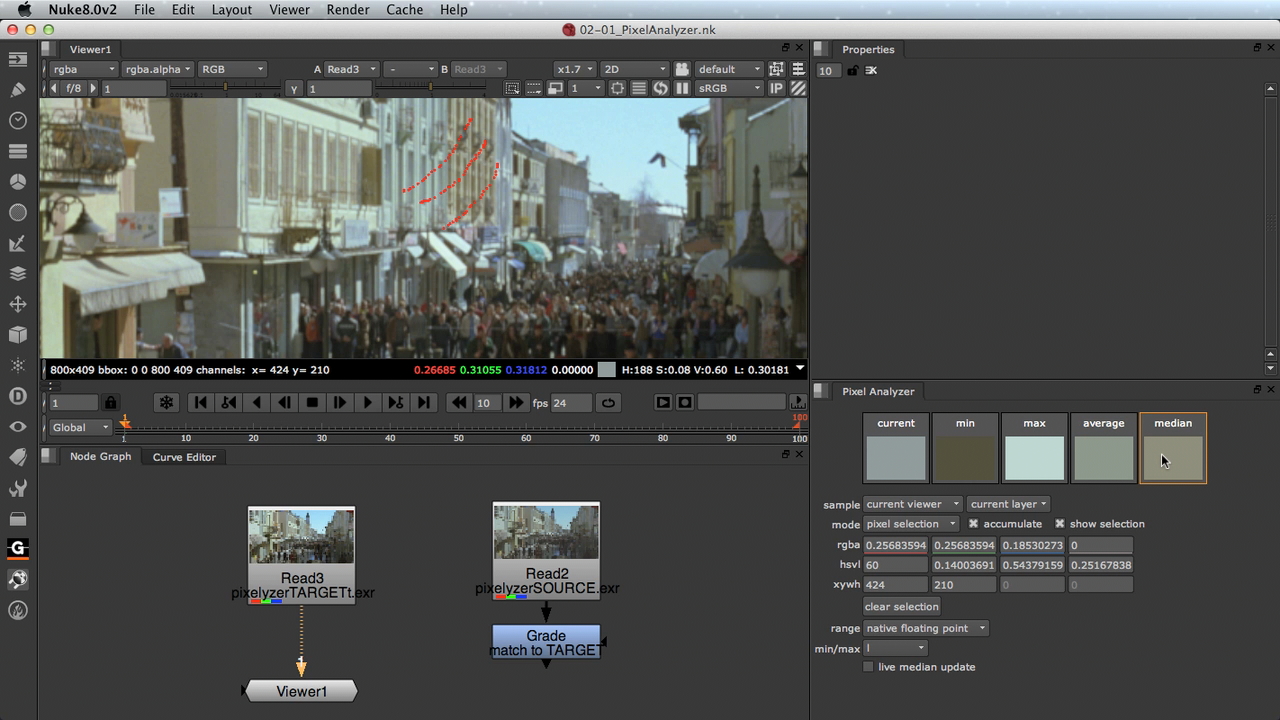Disable the show selection checkbox
Image resolution: width=1280 pixels, height=720 pixels.
pos(1060,524)
